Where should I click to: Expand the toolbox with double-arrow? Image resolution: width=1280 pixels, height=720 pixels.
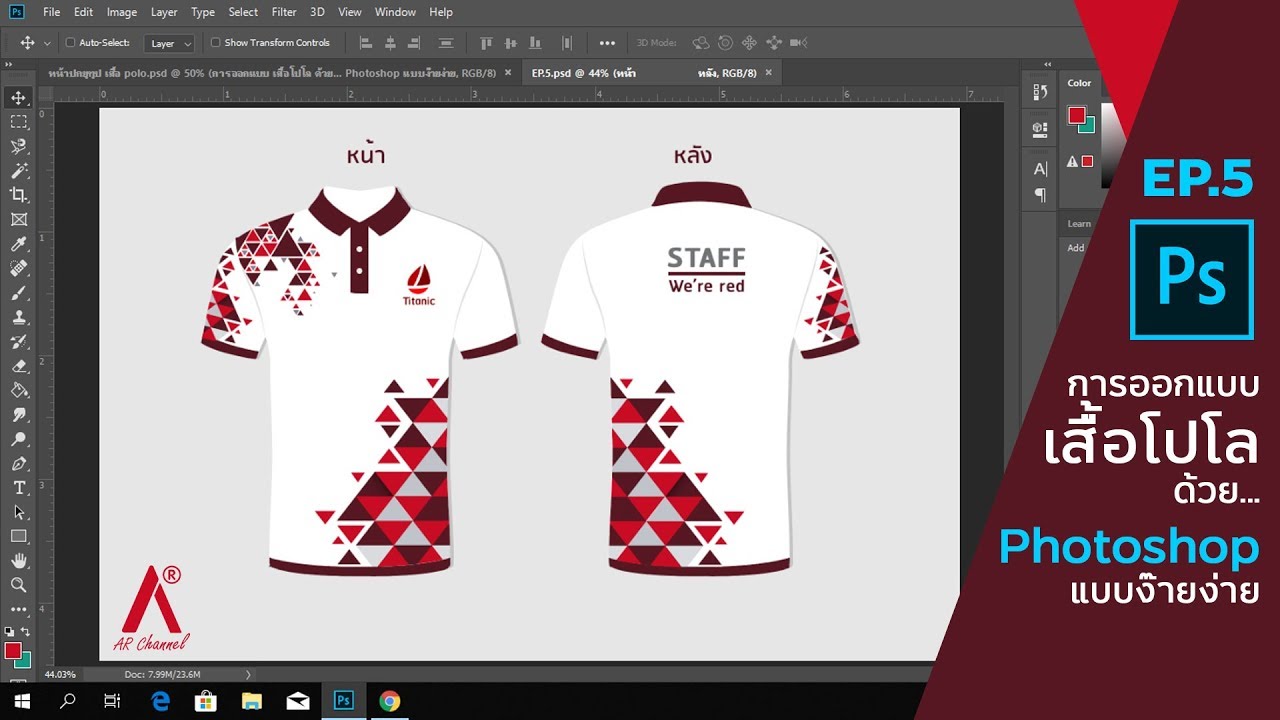(9, 65)
